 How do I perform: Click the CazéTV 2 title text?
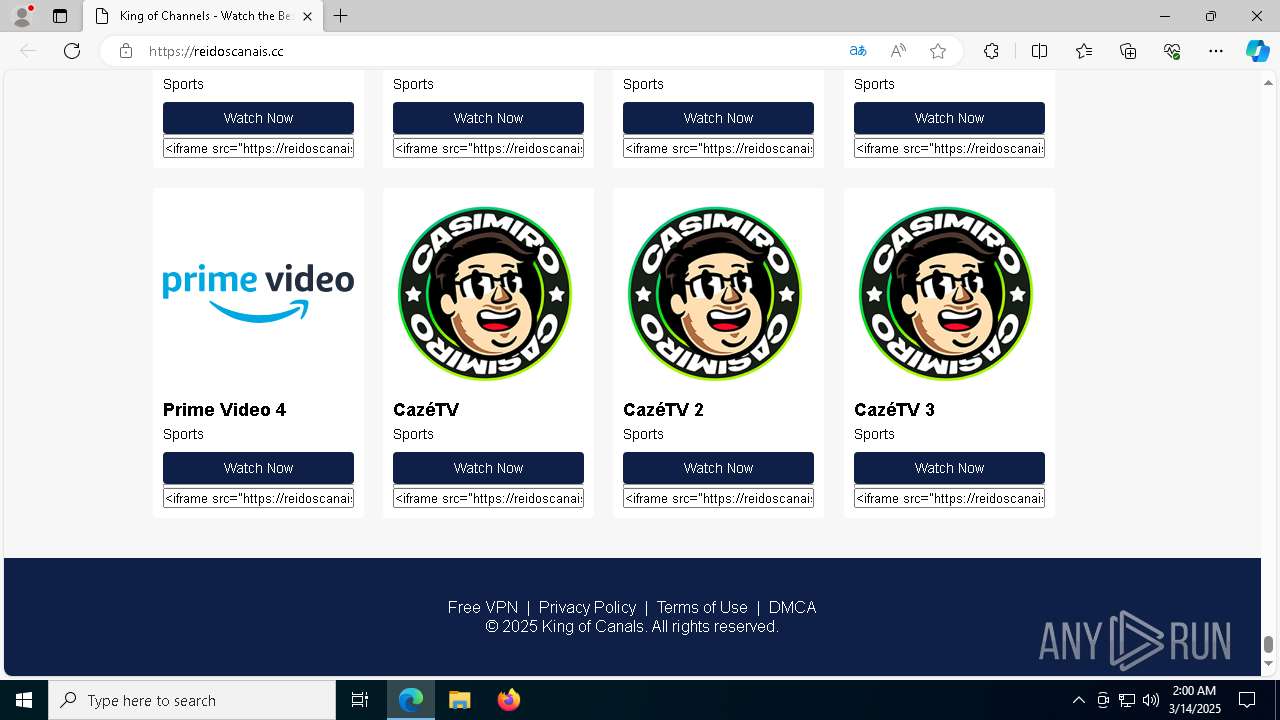pyautogui.click(x=663, y=410)
